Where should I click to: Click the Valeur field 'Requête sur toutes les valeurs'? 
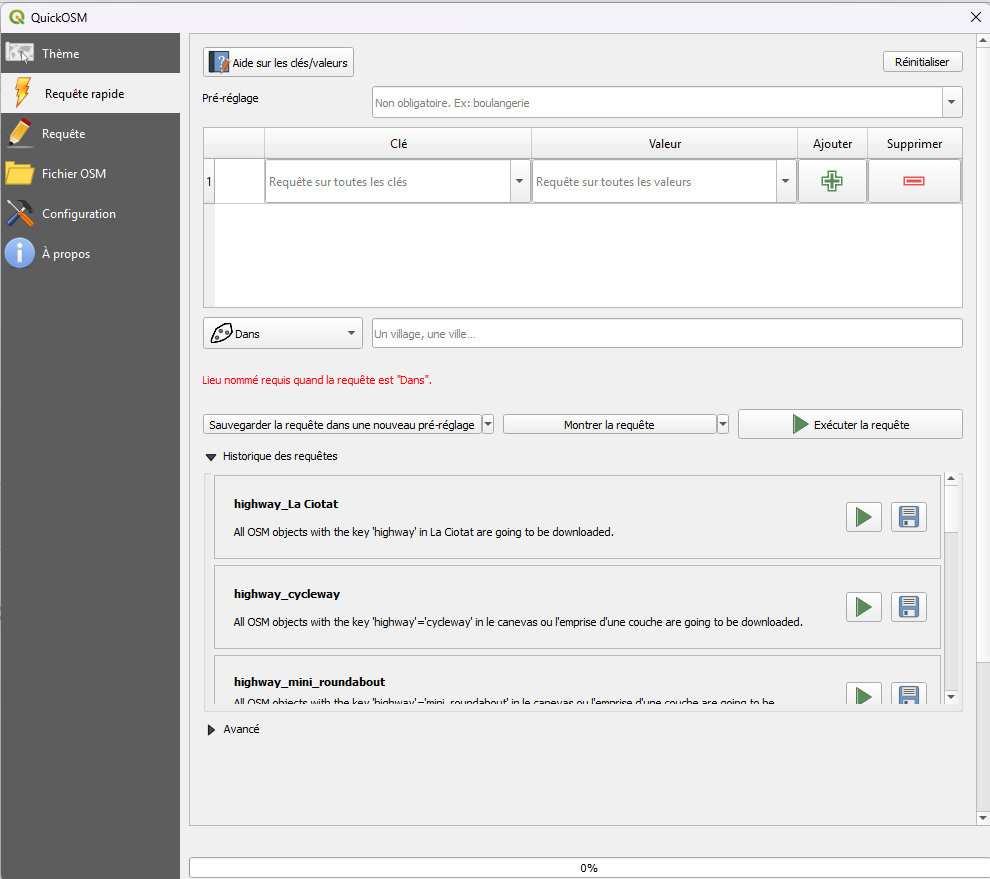click(x=654, y=181)
